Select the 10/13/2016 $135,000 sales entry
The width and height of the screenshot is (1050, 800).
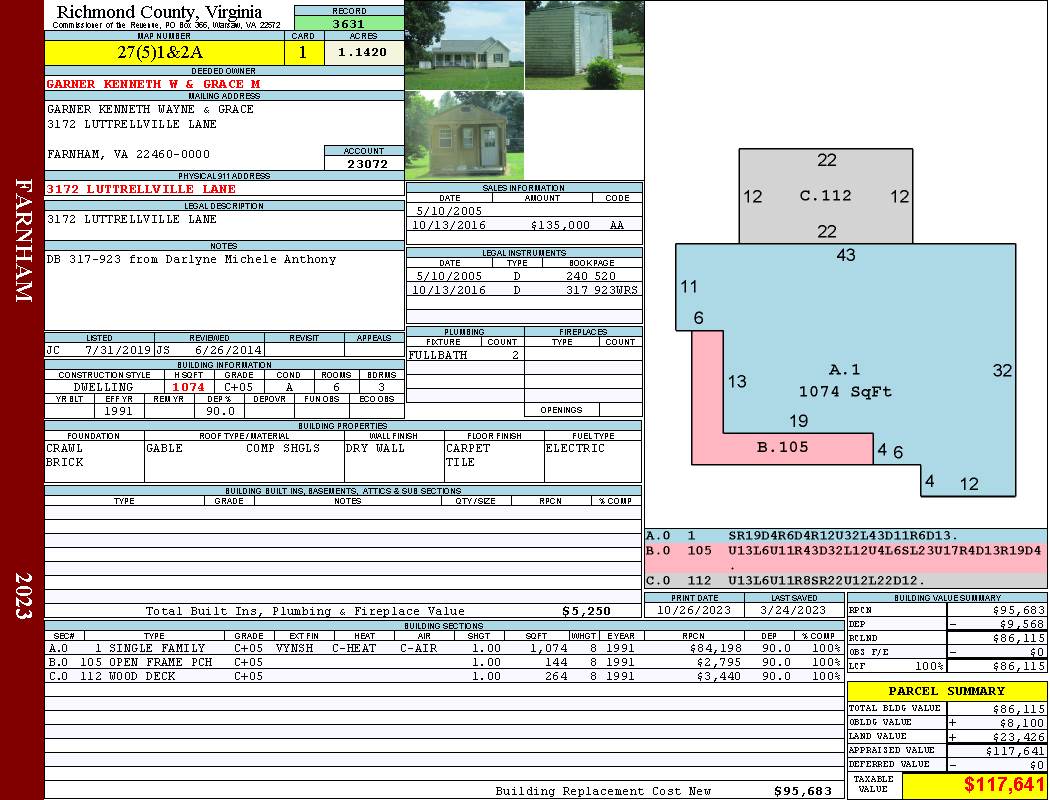click(524, 225)
